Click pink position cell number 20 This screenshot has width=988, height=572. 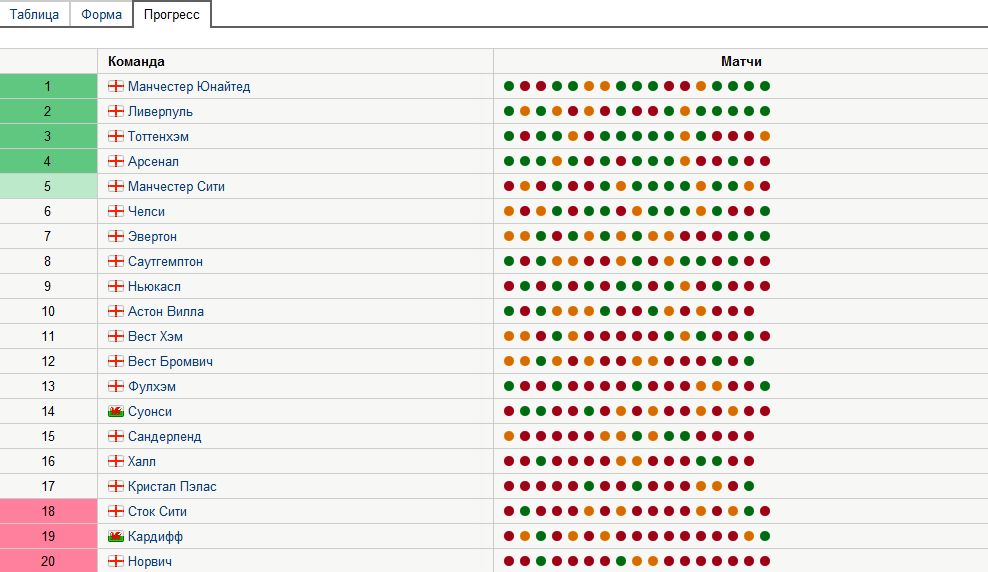coord(49,561)
